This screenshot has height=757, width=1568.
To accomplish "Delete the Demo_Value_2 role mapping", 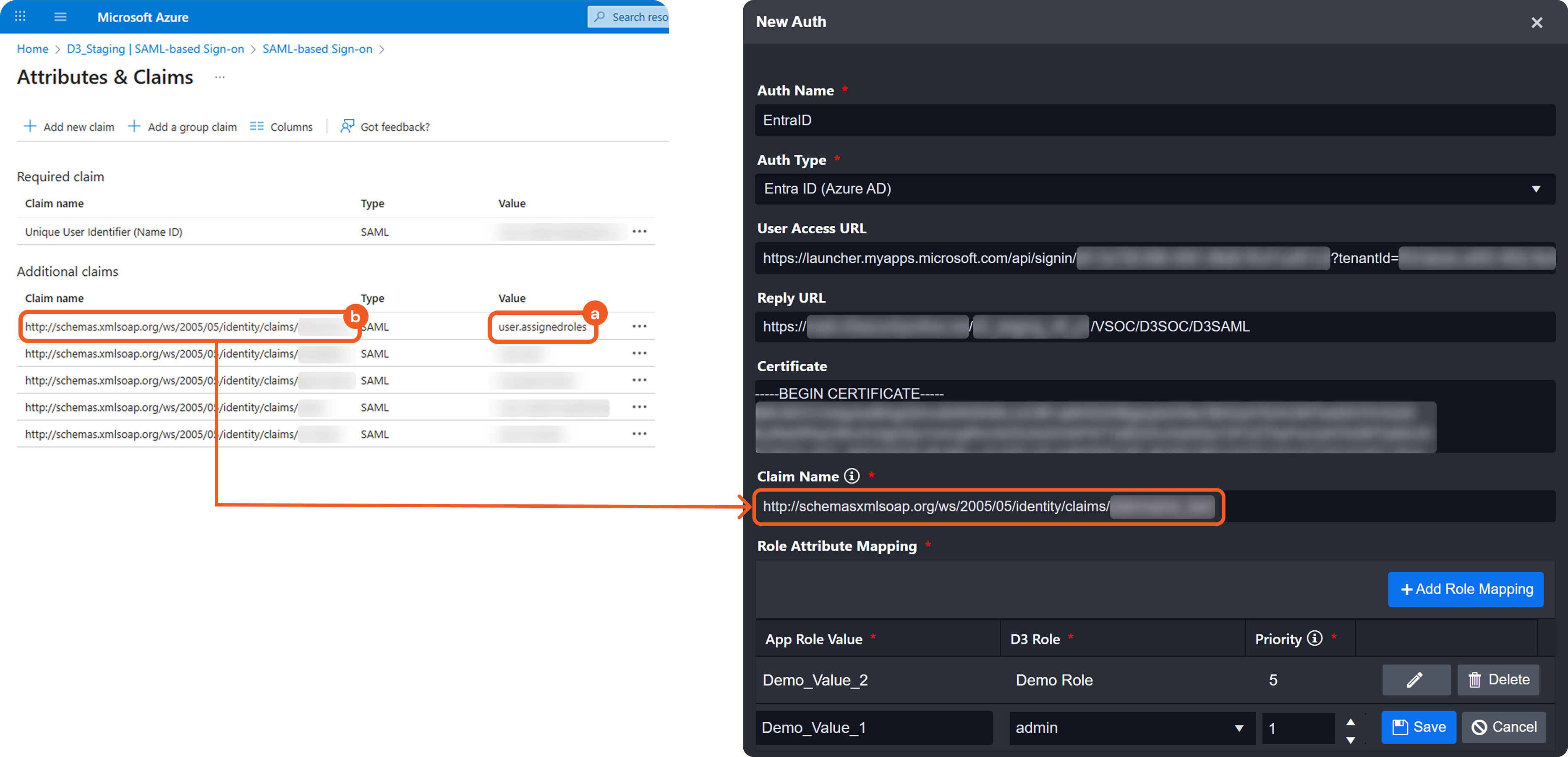I will click(1498, 680).
